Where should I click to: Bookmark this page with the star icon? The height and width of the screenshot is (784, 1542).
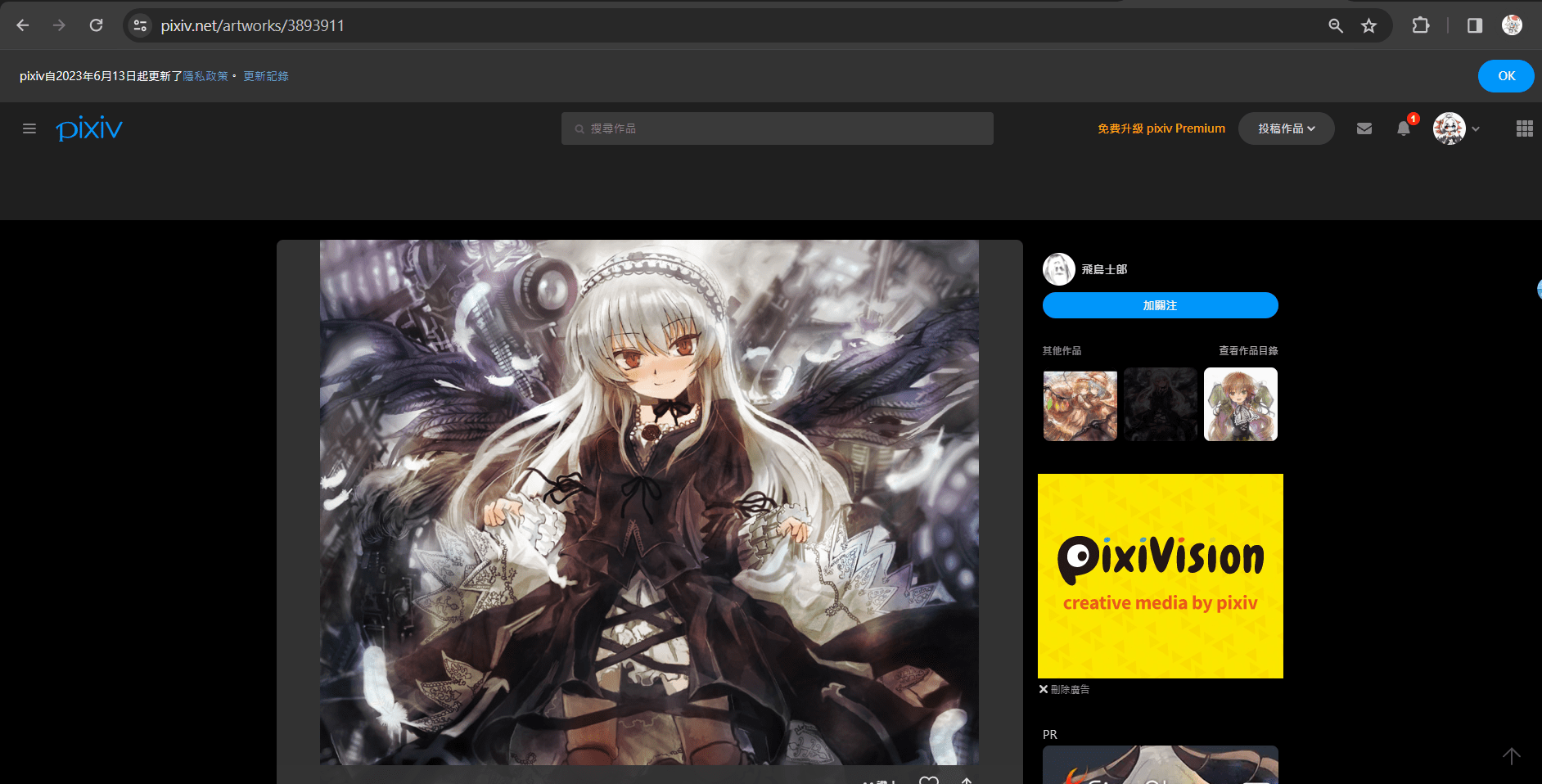point(1368,25)
